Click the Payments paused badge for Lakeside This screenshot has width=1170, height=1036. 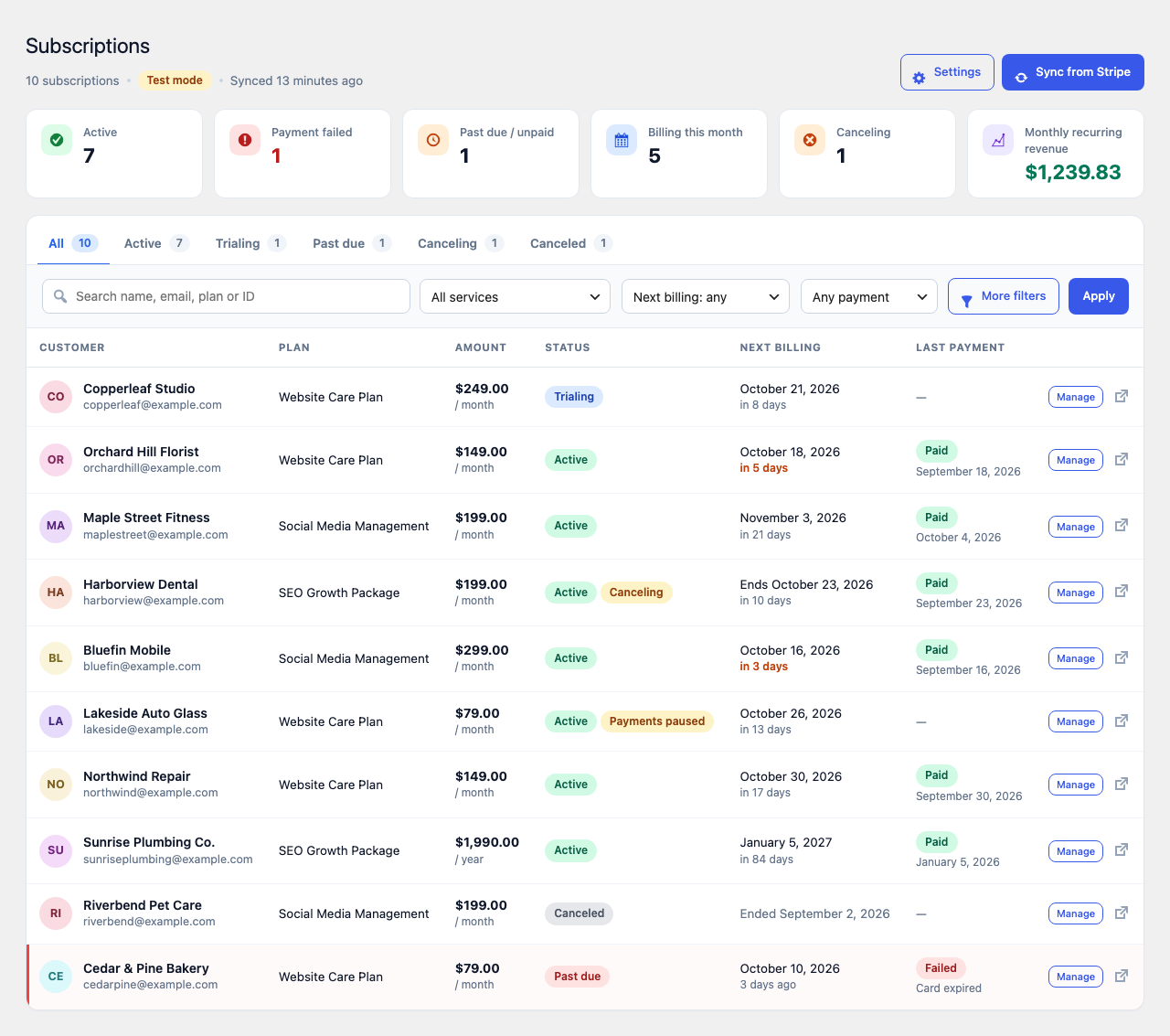point(657,721)
